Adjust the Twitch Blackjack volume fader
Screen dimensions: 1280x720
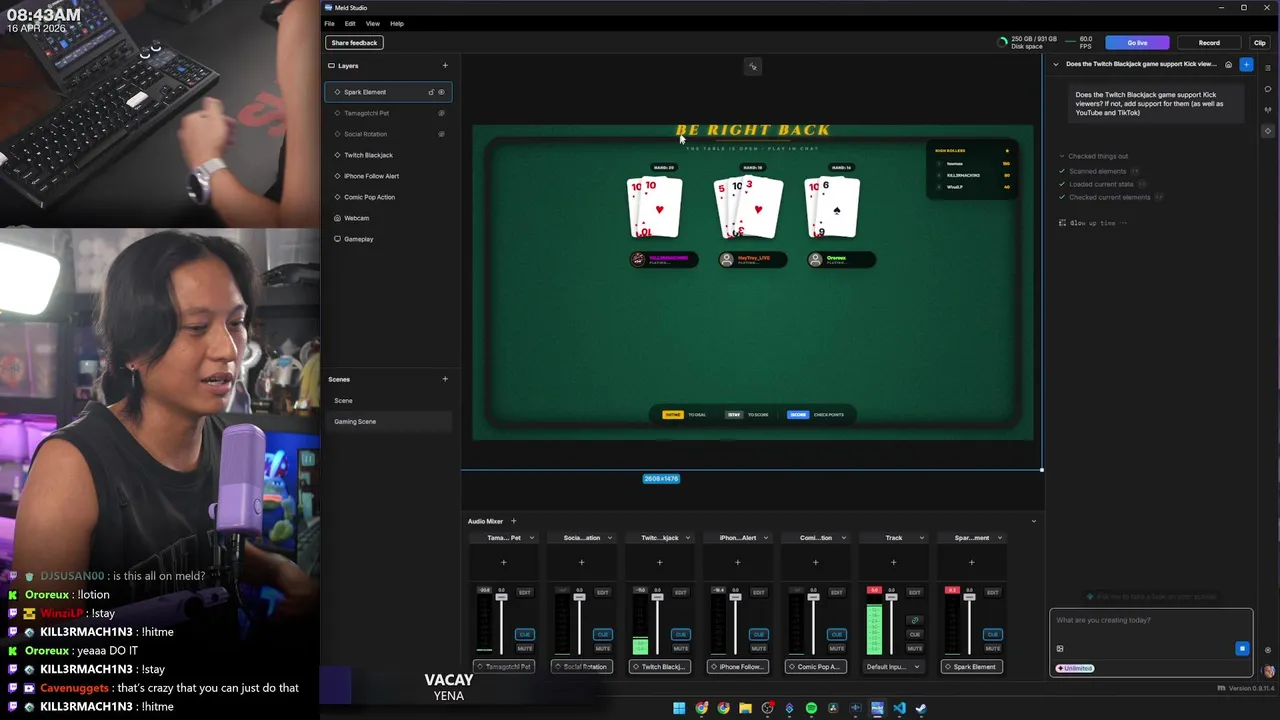(657, 597)
